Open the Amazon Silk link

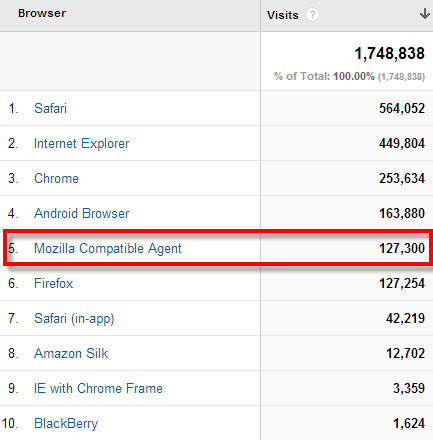click(71, 353)
